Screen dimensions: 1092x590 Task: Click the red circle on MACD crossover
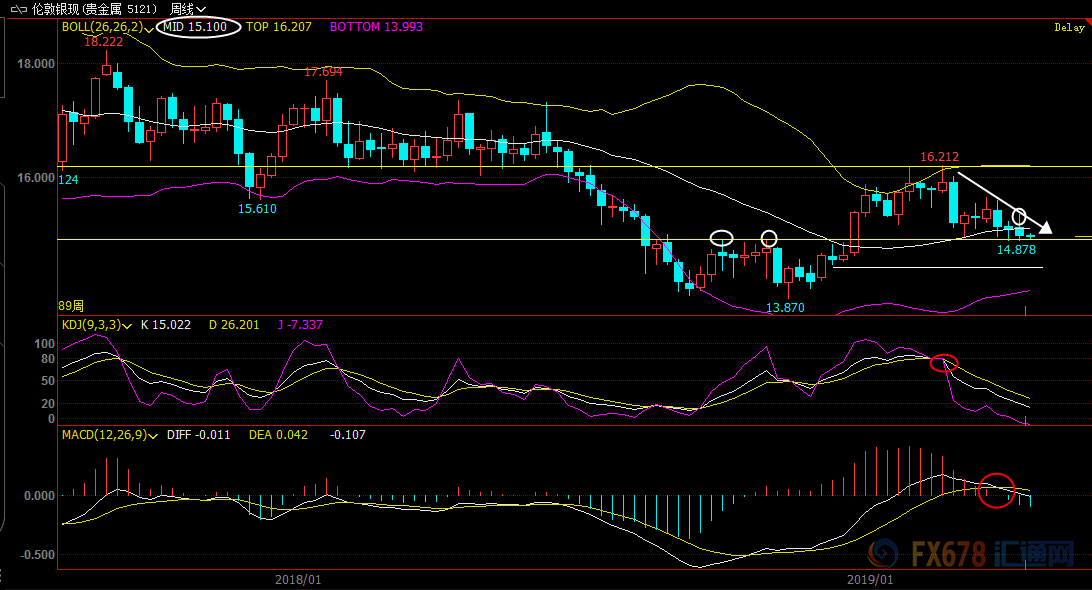coord(995,490)
